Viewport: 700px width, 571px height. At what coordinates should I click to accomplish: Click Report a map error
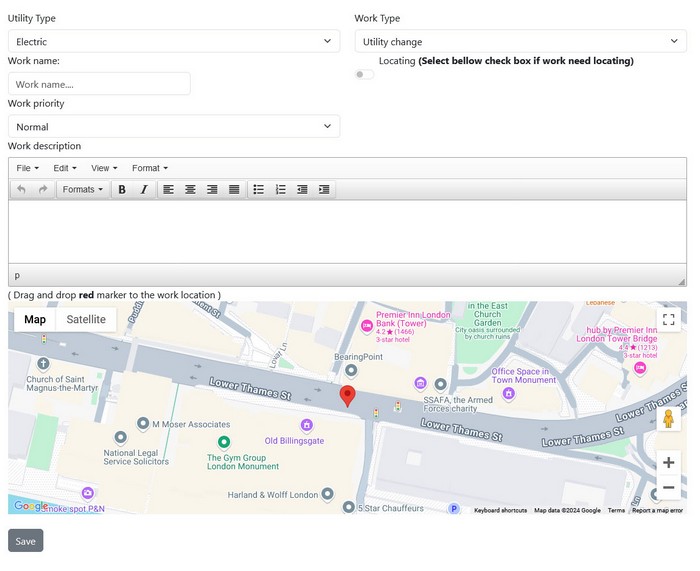[x=657, y=510]
